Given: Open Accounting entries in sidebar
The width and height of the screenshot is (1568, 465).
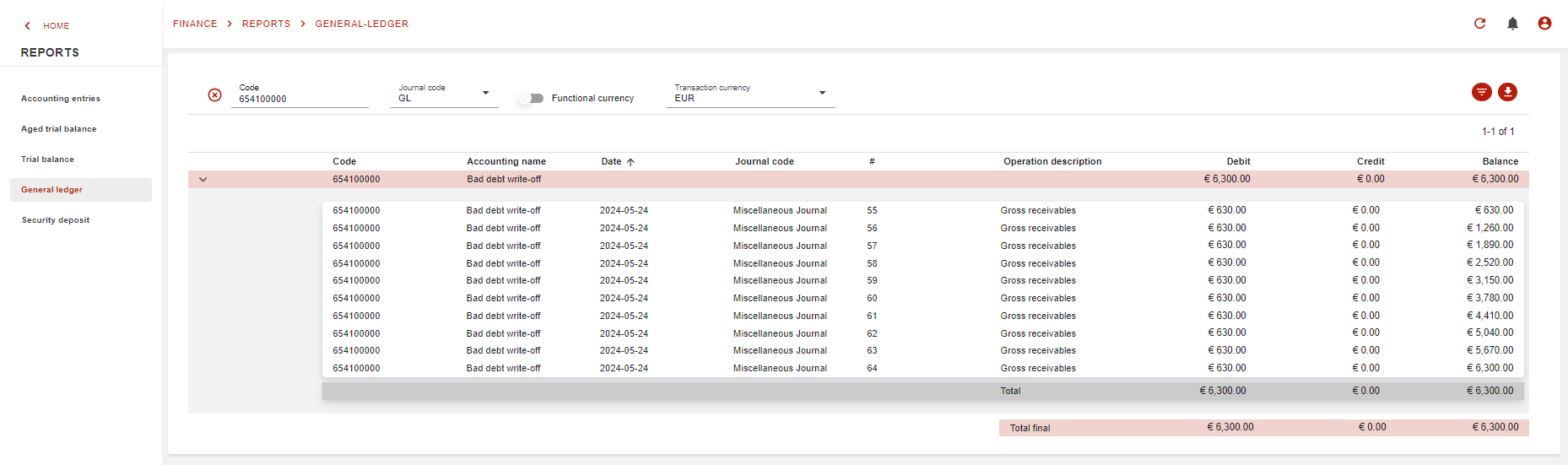Looking at the screenshot, I should (61, 99).
